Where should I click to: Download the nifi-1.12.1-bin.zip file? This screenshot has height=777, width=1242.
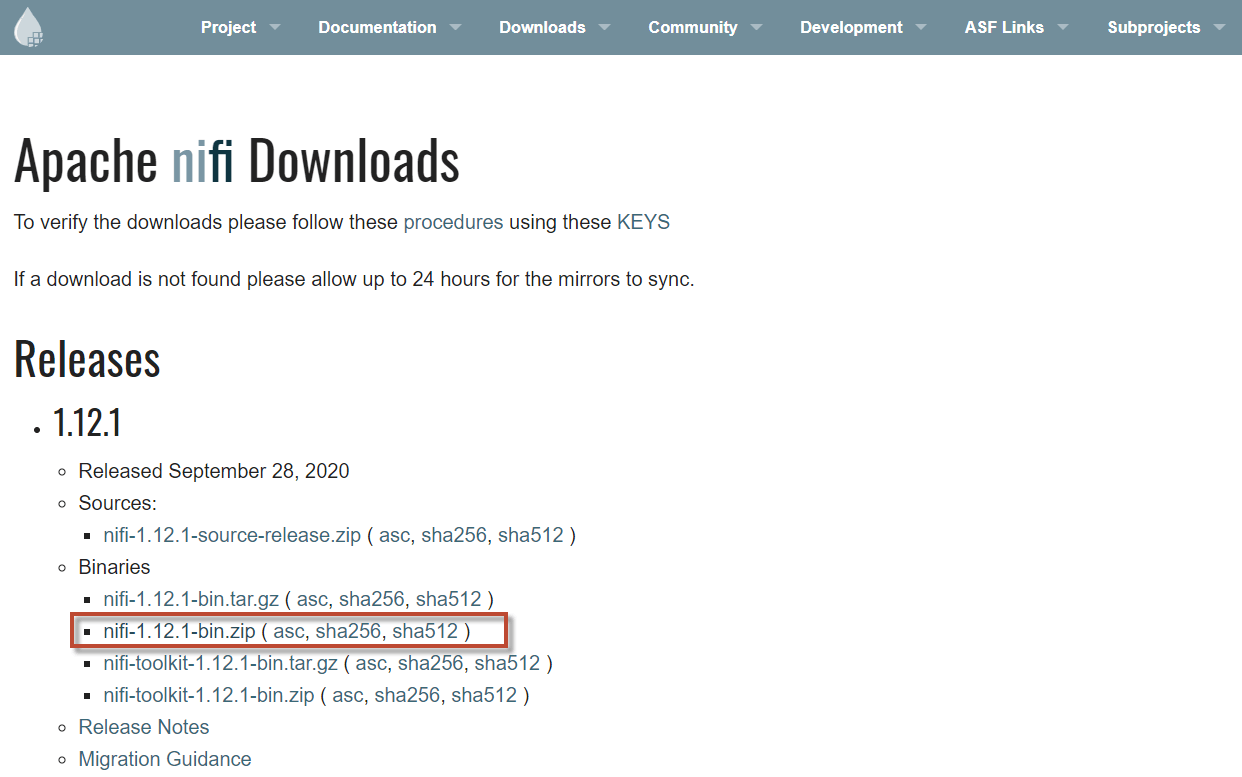(x=178, y=631)
